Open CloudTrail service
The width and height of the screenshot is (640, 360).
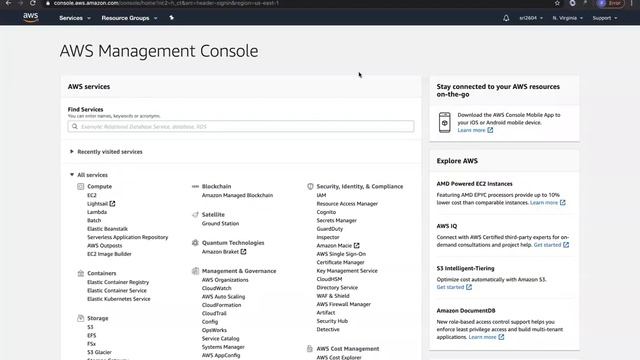[214, 313]
